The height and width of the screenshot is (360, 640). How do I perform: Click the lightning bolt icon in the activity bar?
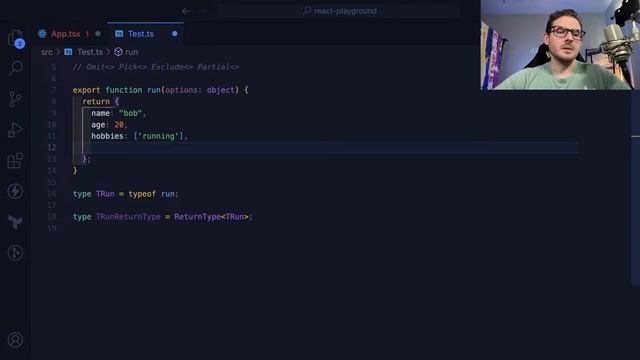click(15, 191)
